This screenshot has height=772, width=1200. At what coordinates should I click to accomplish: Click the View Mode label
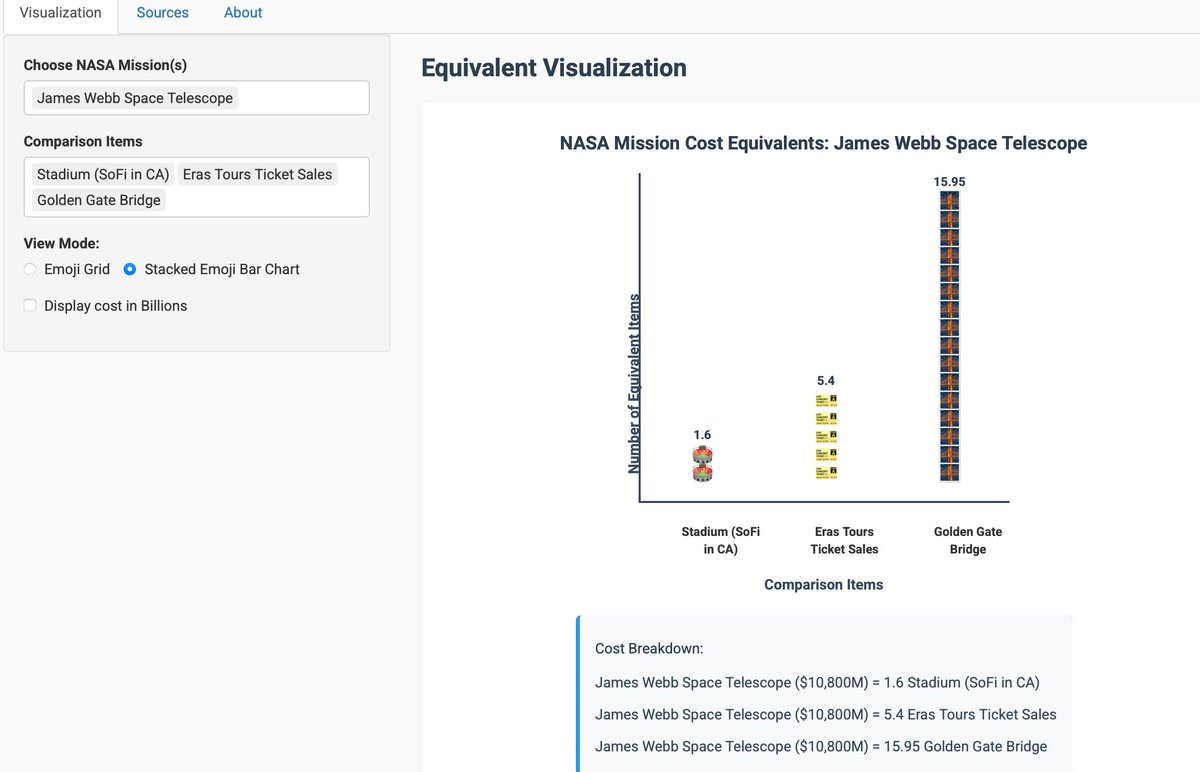(62, 243)
